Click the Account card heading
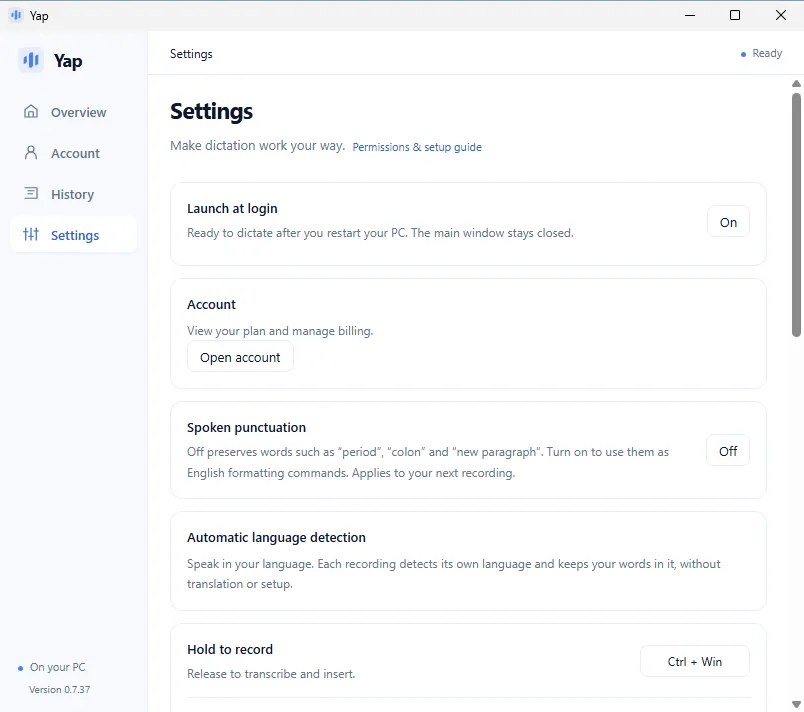The image size is (804, 712). pyautogui.click(x=211, y=304)
